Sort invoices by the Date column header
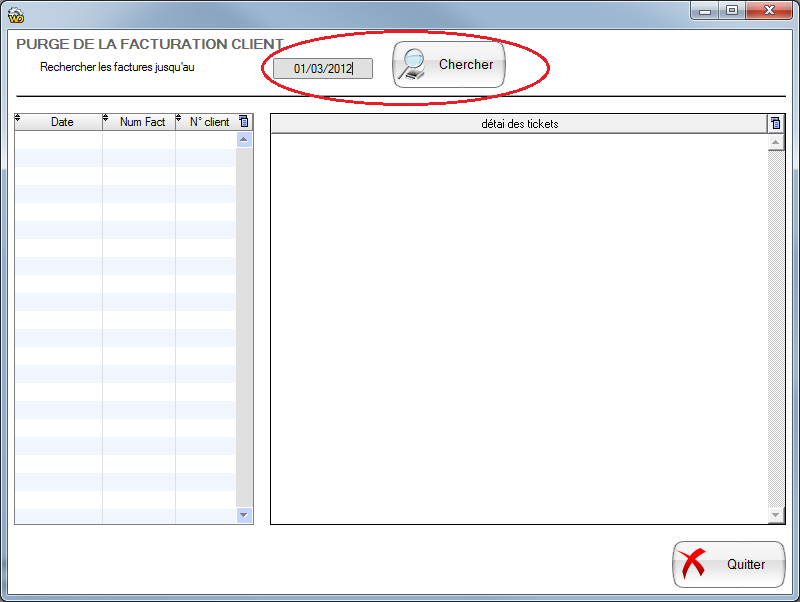 (62, 122)
